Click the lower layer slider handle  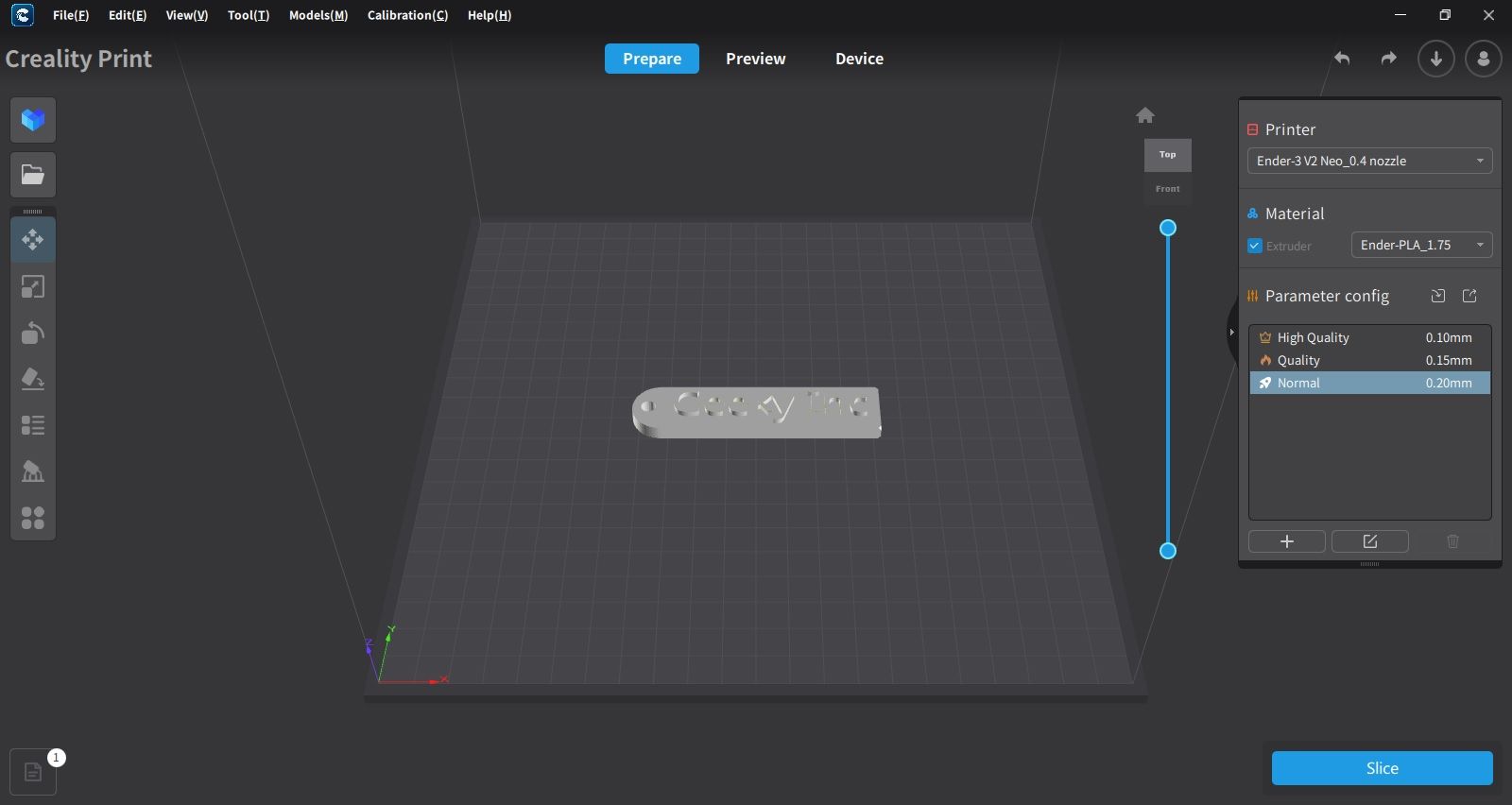(x=1168, y=551)
